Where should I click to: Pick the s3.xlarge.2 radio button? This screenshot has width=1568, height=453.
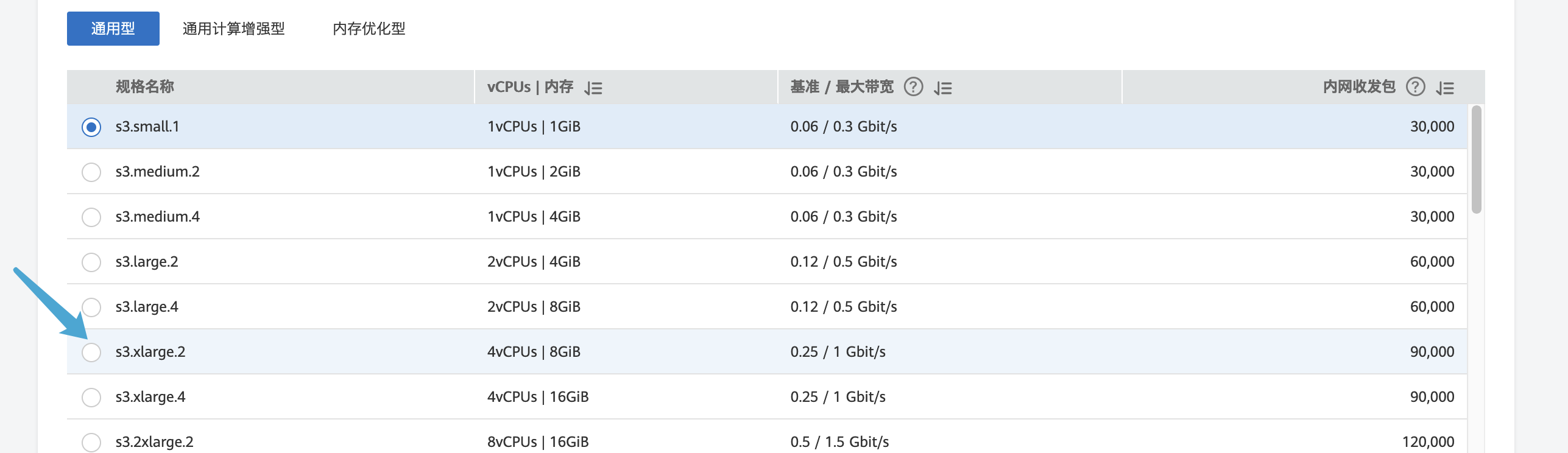pyautogui.click(x=91, y=352)
